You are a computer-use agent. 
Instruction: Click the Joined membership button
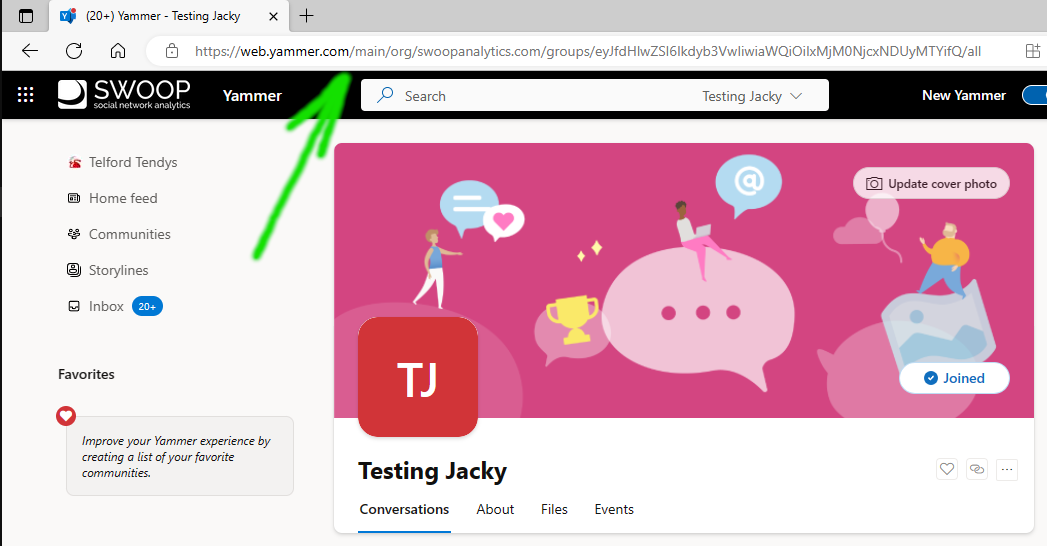tap(954, 378)
